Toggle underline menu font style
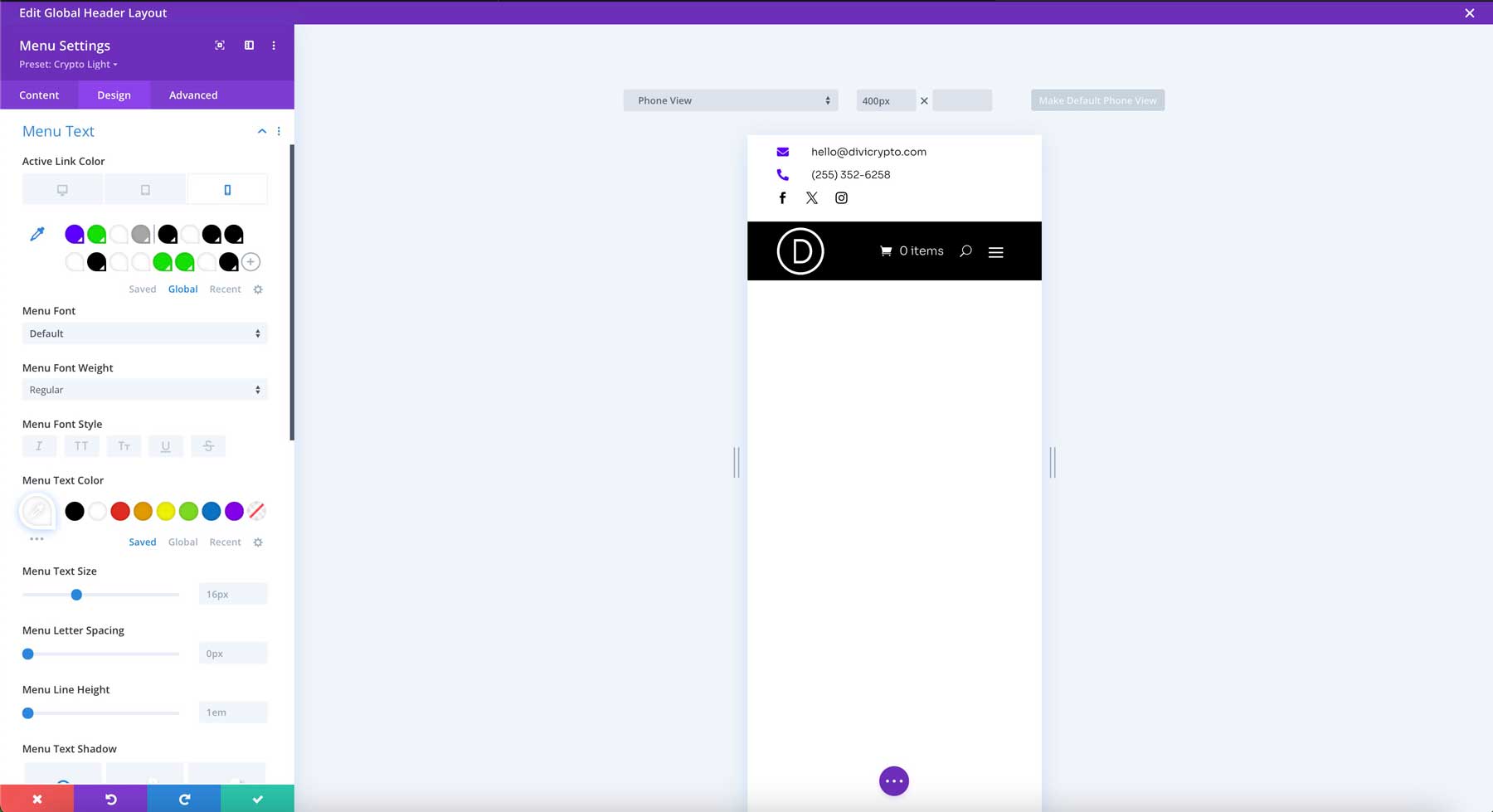 pyautogui.click(x=166, y=445)
